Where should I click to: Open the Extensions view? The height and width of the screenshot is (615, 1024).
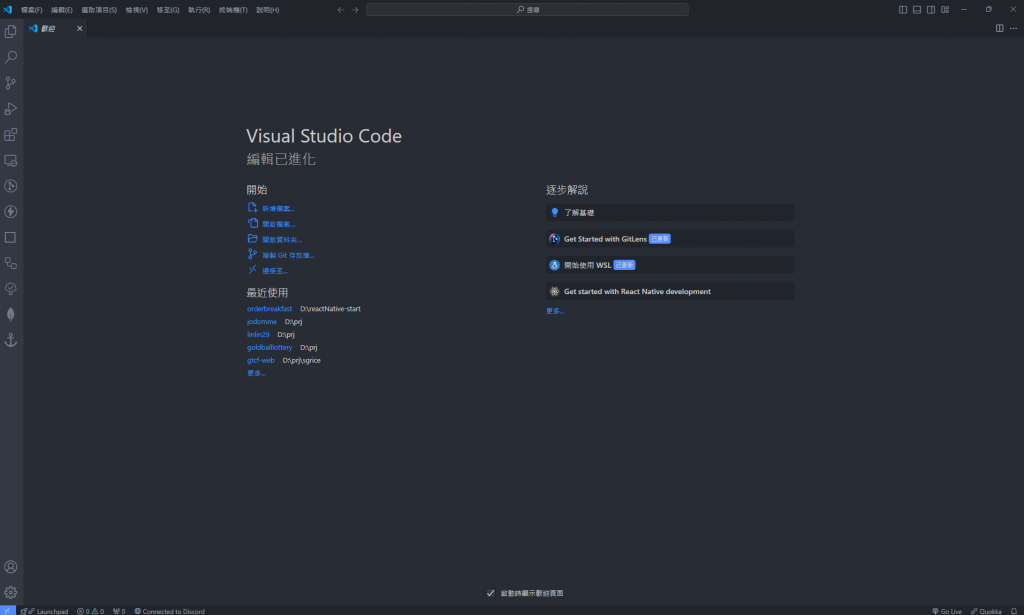[10, 134]
